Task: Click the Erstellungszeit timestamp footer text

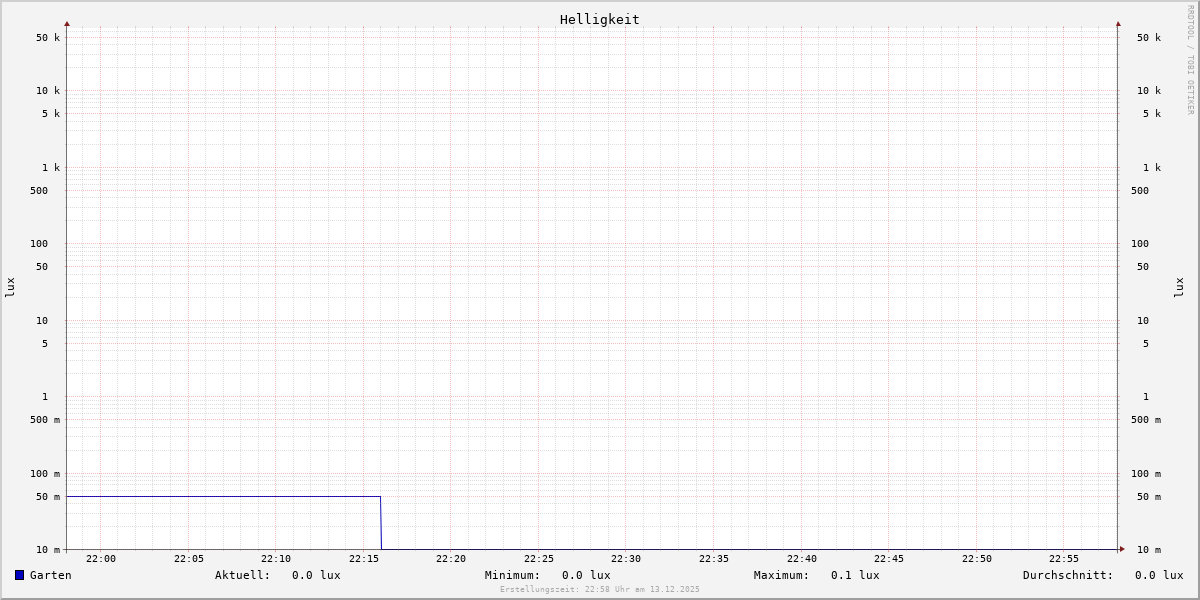Action: point(600,590)
